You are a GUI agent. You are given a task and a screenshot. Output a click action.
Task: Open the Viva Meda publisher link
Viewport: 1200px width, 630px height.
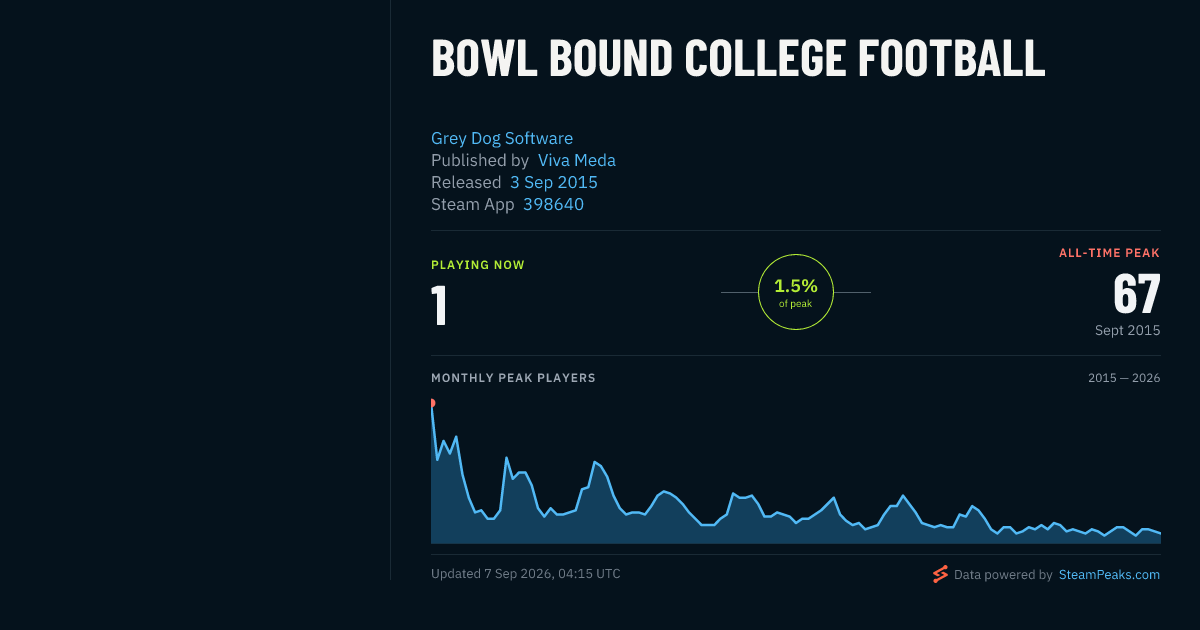[x=577, y=160]
